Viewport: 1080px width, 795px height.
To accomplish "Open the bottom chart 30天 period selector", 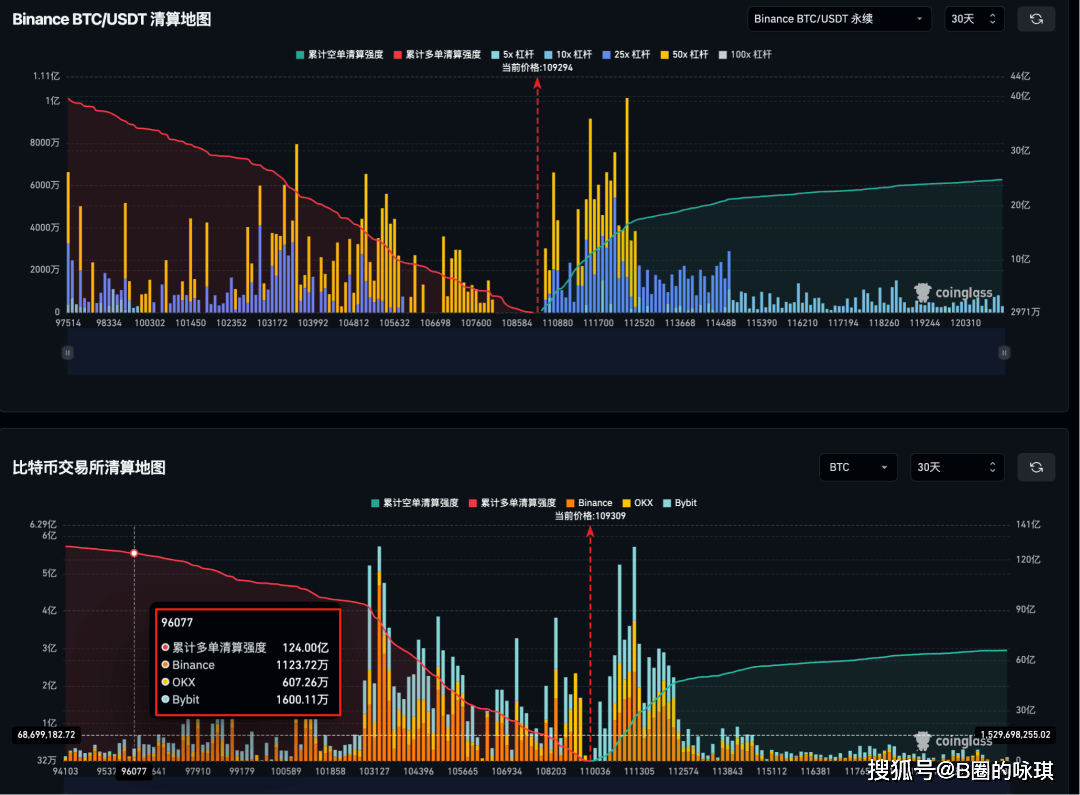I will pyautogui.click(x=957, y=467).
